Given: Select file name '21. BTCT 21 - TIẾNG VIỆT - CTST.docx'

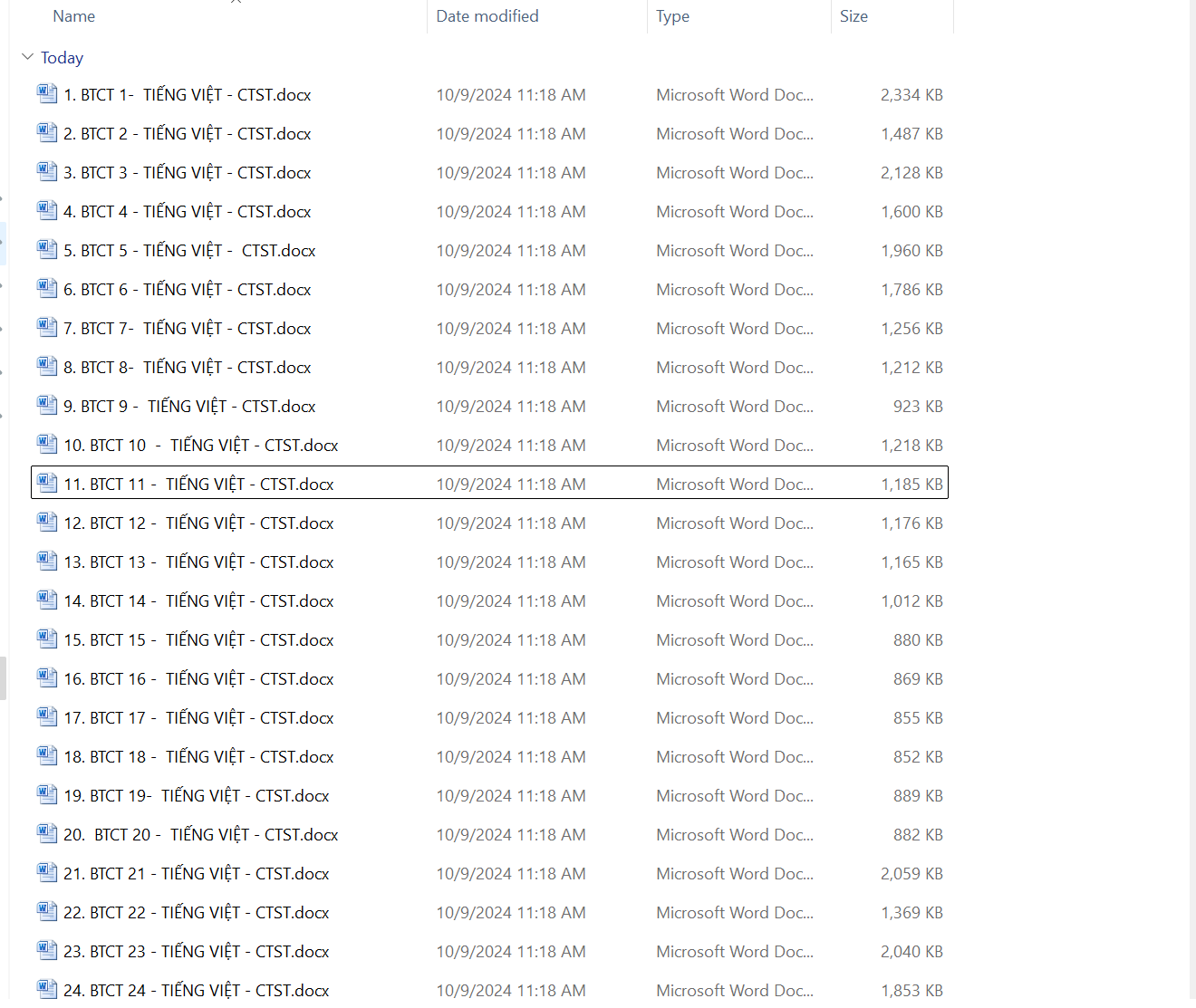Looking at the screenshot, I should coord(197,874).
